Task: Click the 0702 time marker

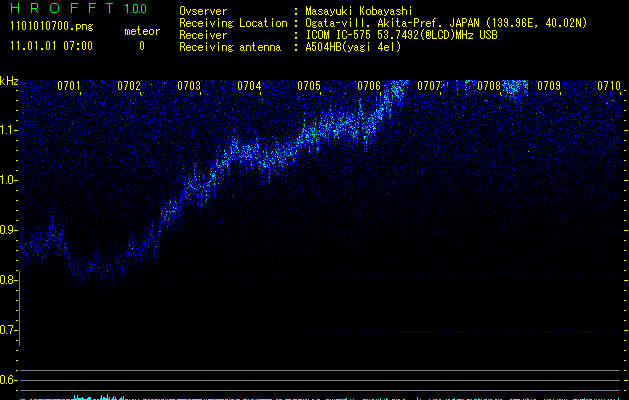Action: click(129, 86)
